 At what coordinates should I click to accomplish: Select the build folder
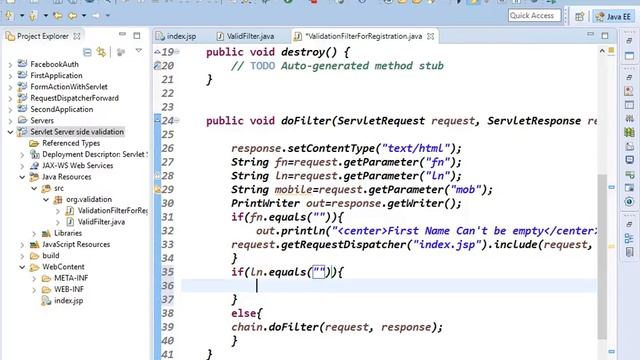pos(51,256)
